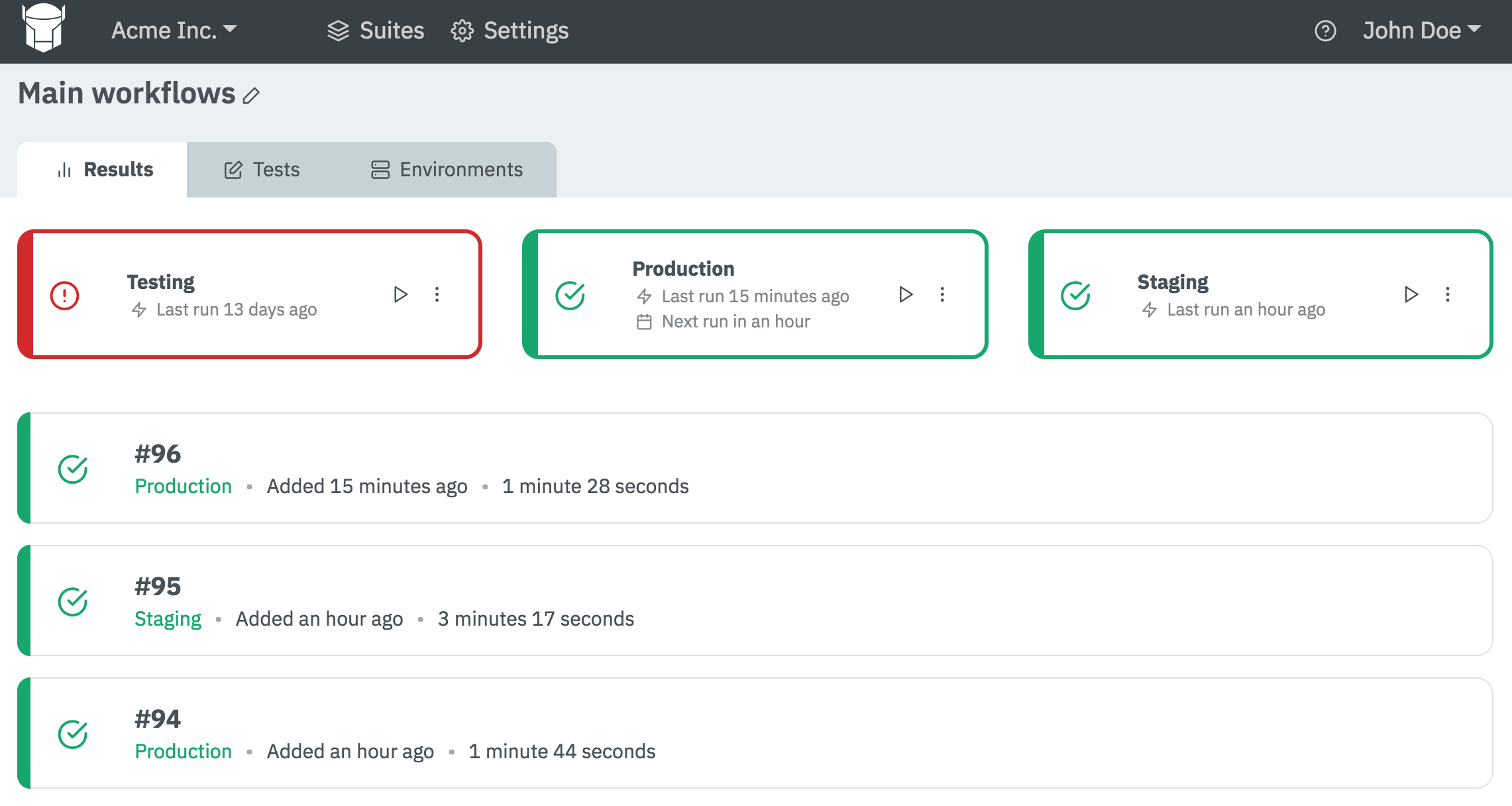Image resolution: width=1512 pixels, height=806 pixels.
Task: Click the pencil icon beside Main workflows
Action: 251,96
